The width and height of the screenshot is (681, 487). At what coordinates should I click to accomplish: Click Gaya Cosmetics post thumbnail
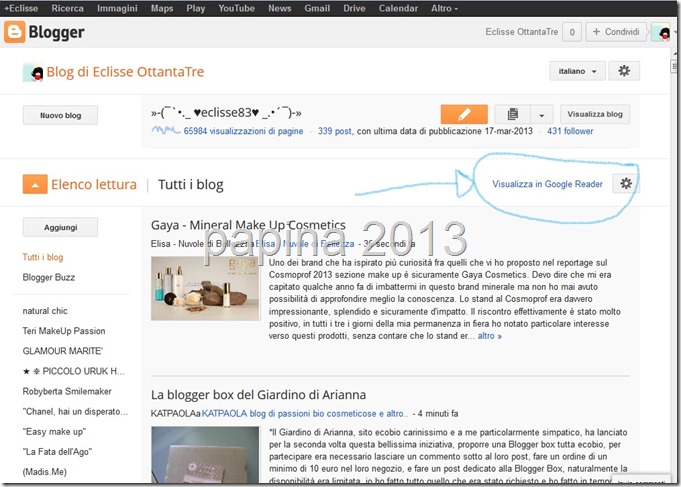[205, 288]
